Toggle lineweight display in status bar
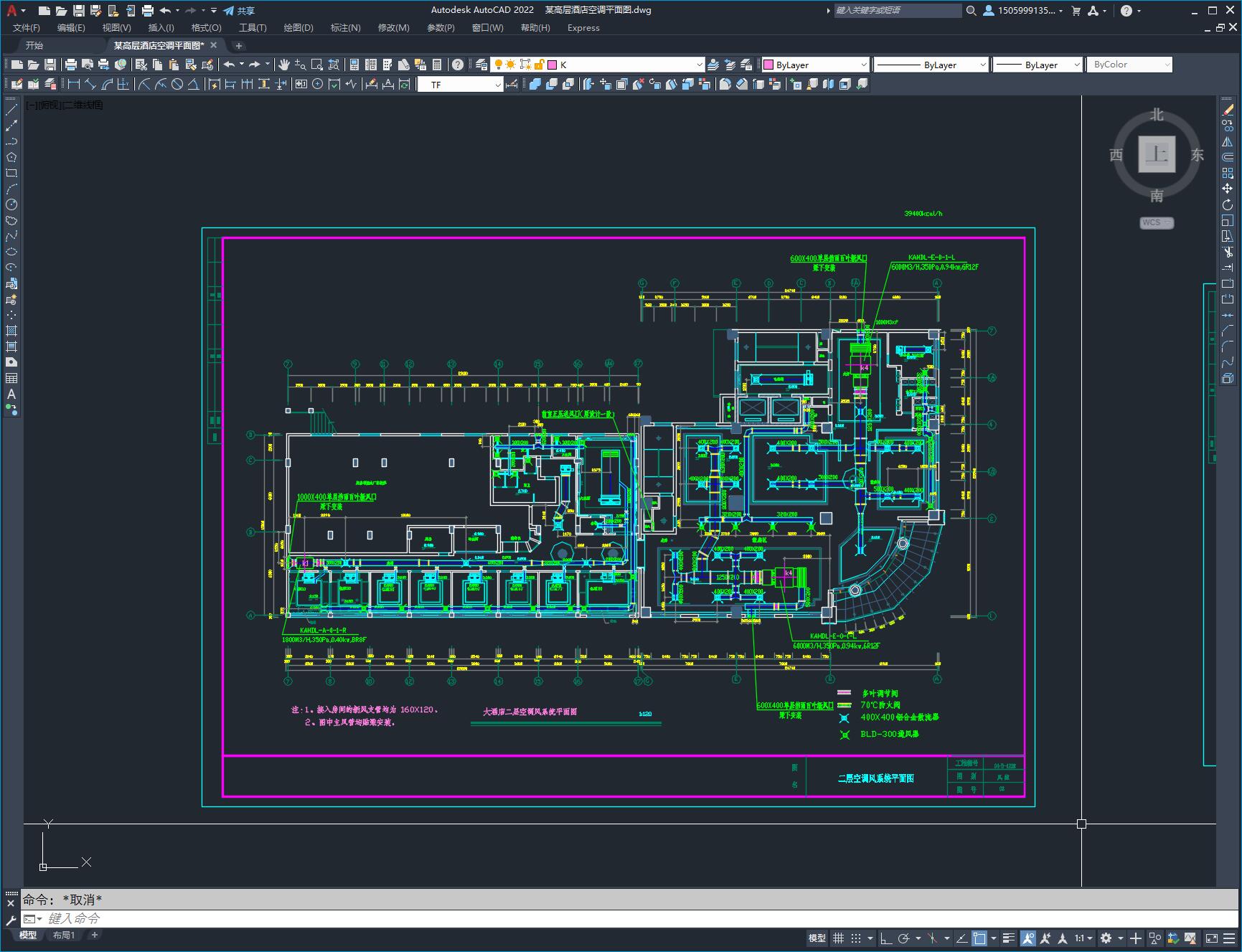The width and height of the screenshot is (1242, 952). coord(1008,938)
